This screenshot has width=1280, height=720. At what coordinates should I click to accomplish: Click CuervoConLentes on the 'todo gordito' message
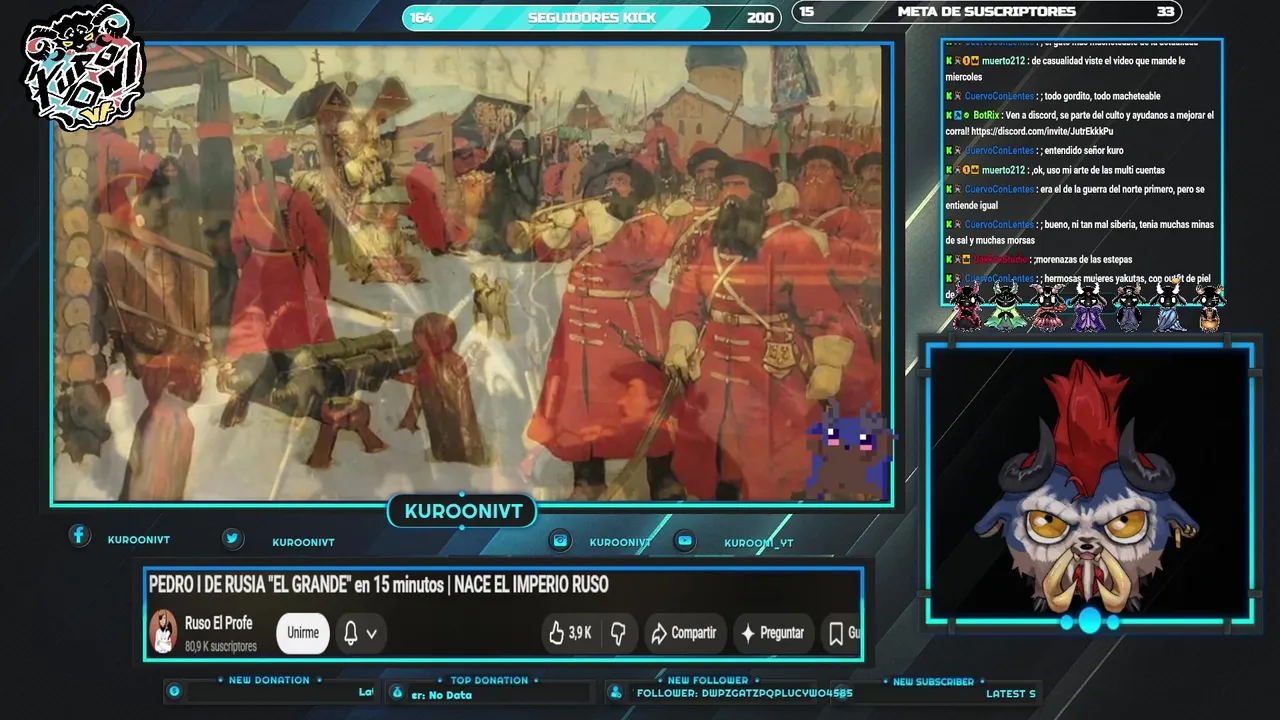tap(999, 96)
